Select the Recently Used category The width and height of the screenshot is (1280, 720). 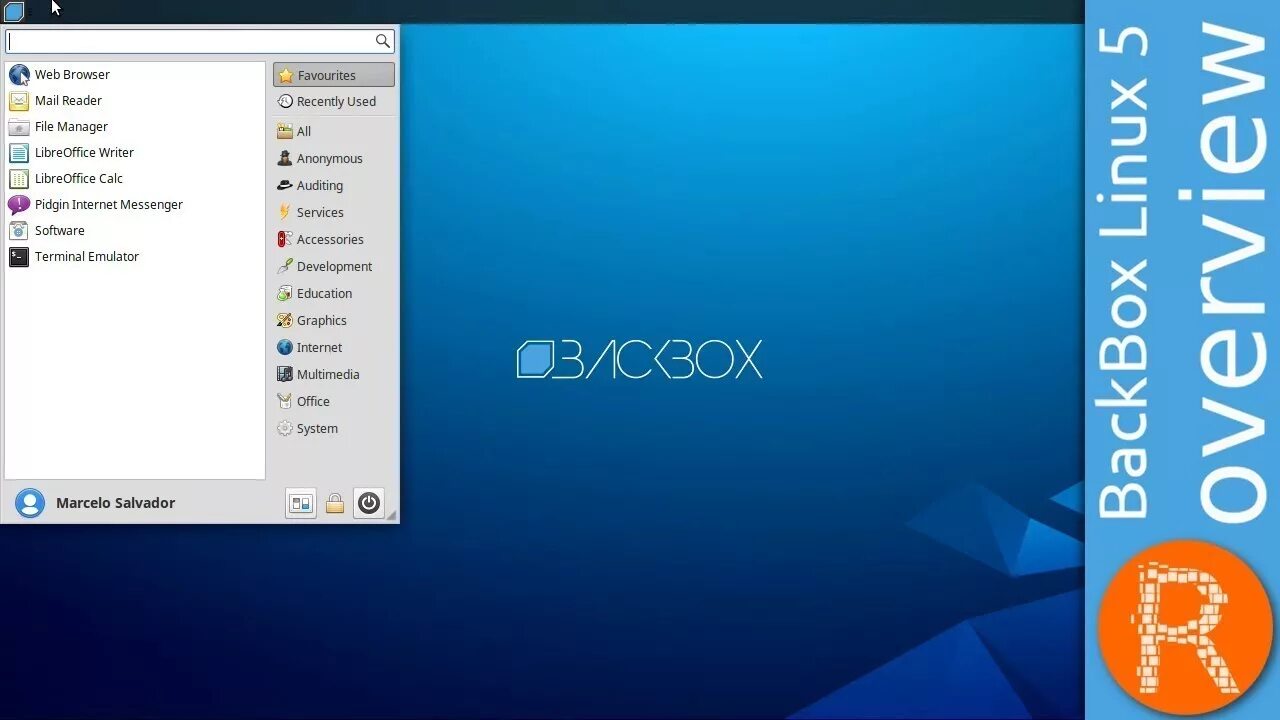(334, 102)
